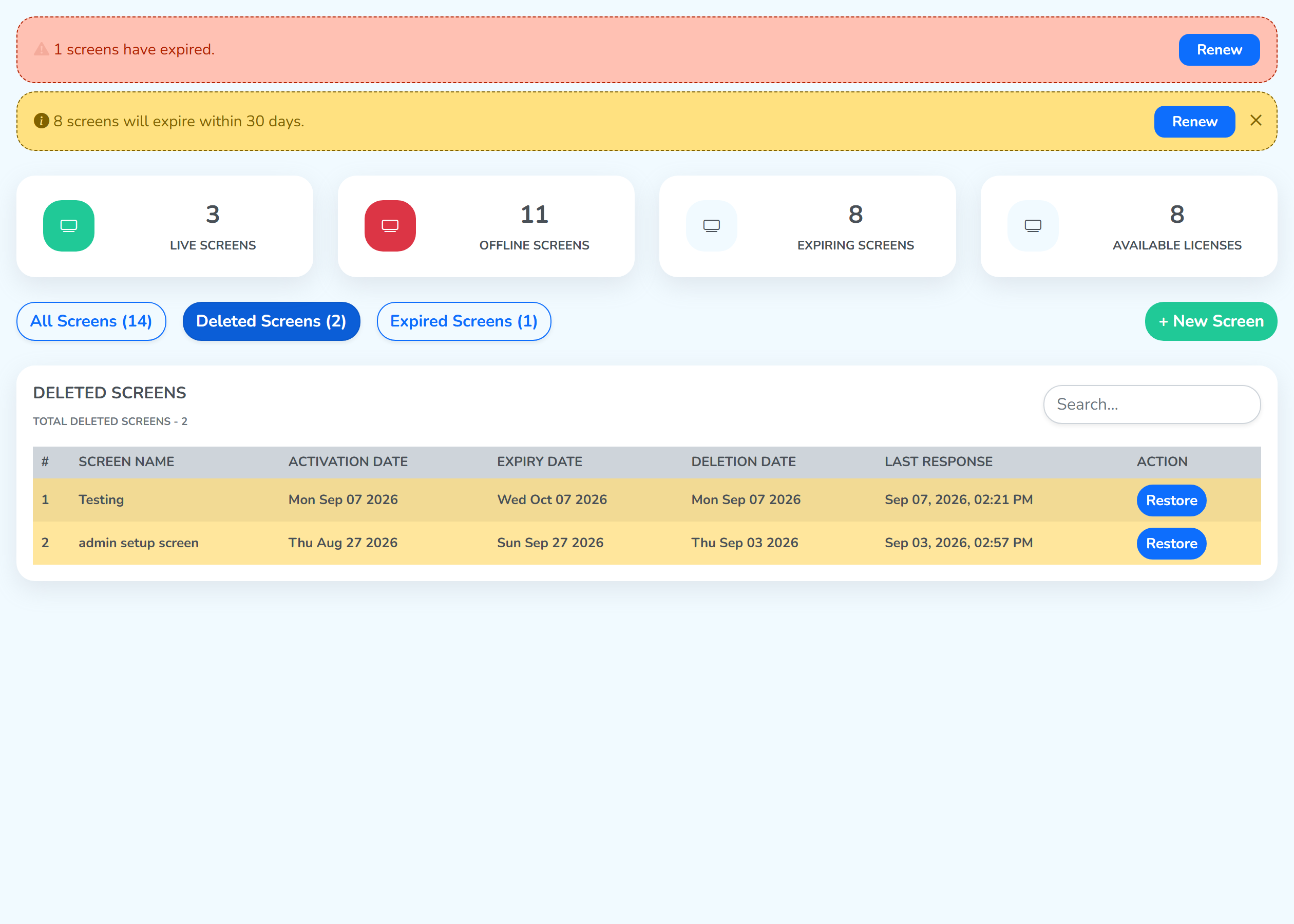Screen dimensions: 1294x924
Task: Click '8 screens will expire within 30 days.' message
Action: [x=179, y=121]
